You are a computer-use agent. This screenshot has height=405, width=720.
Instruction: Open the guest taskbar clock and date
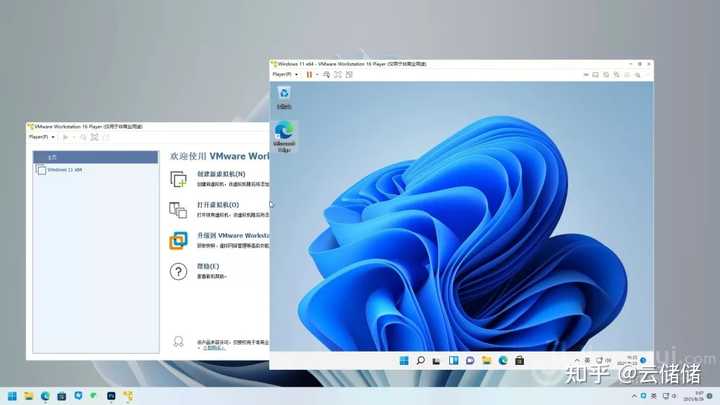coord(628,360)
